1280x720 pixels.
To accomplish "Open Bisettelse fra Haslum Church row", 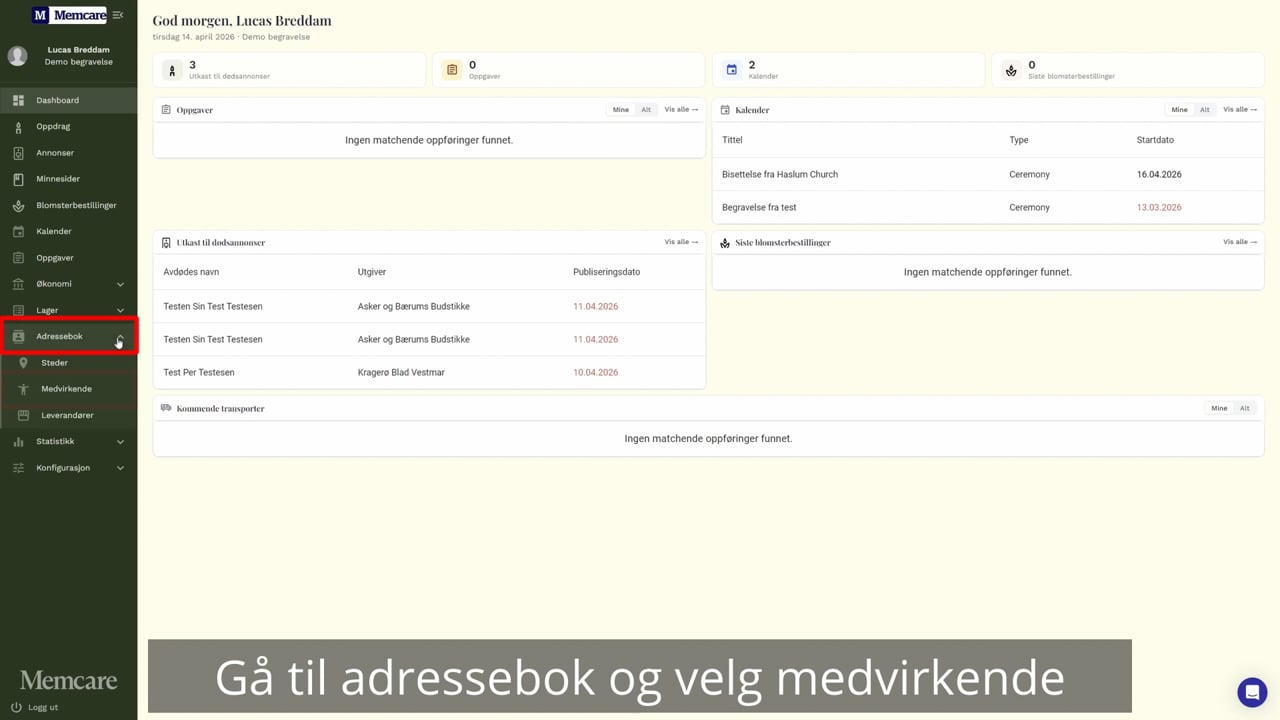I will (x=988, y=174).
